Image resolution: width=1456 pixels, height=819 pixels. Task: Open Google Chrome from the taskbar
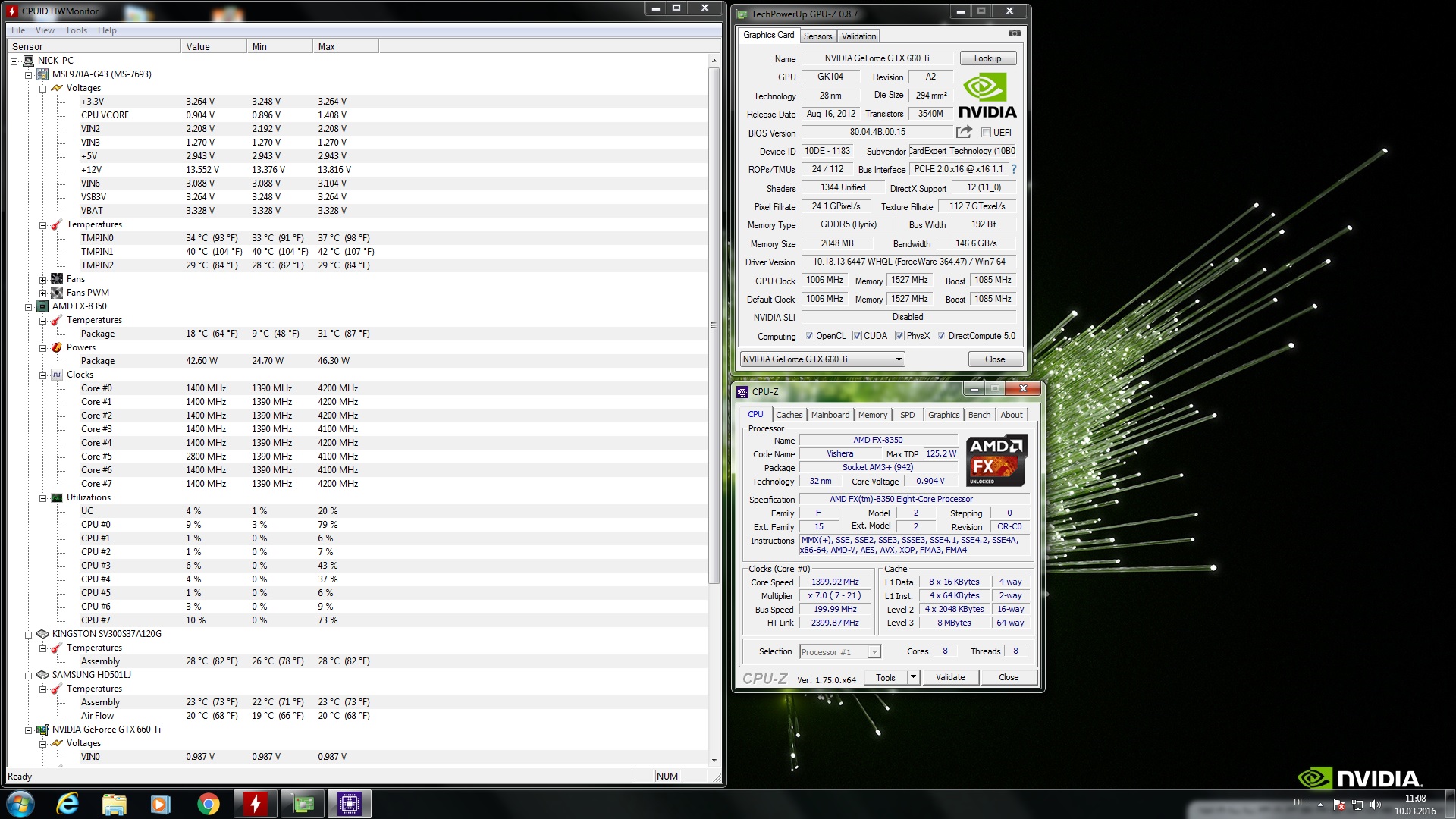pos(208,804)
